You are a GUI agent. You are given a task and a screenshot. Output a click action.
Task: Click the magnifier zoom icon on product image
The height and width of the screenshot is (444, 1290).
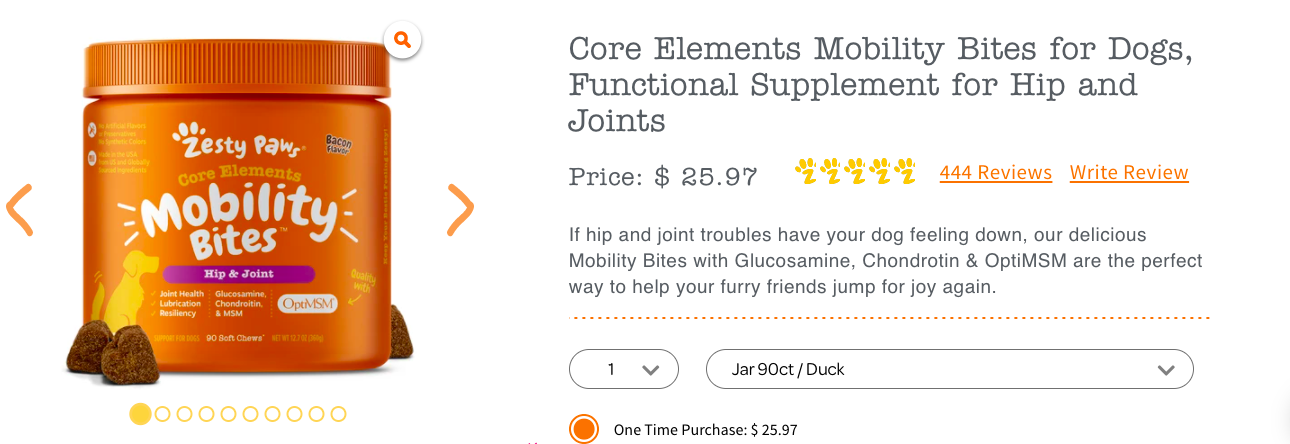[402, 40]
